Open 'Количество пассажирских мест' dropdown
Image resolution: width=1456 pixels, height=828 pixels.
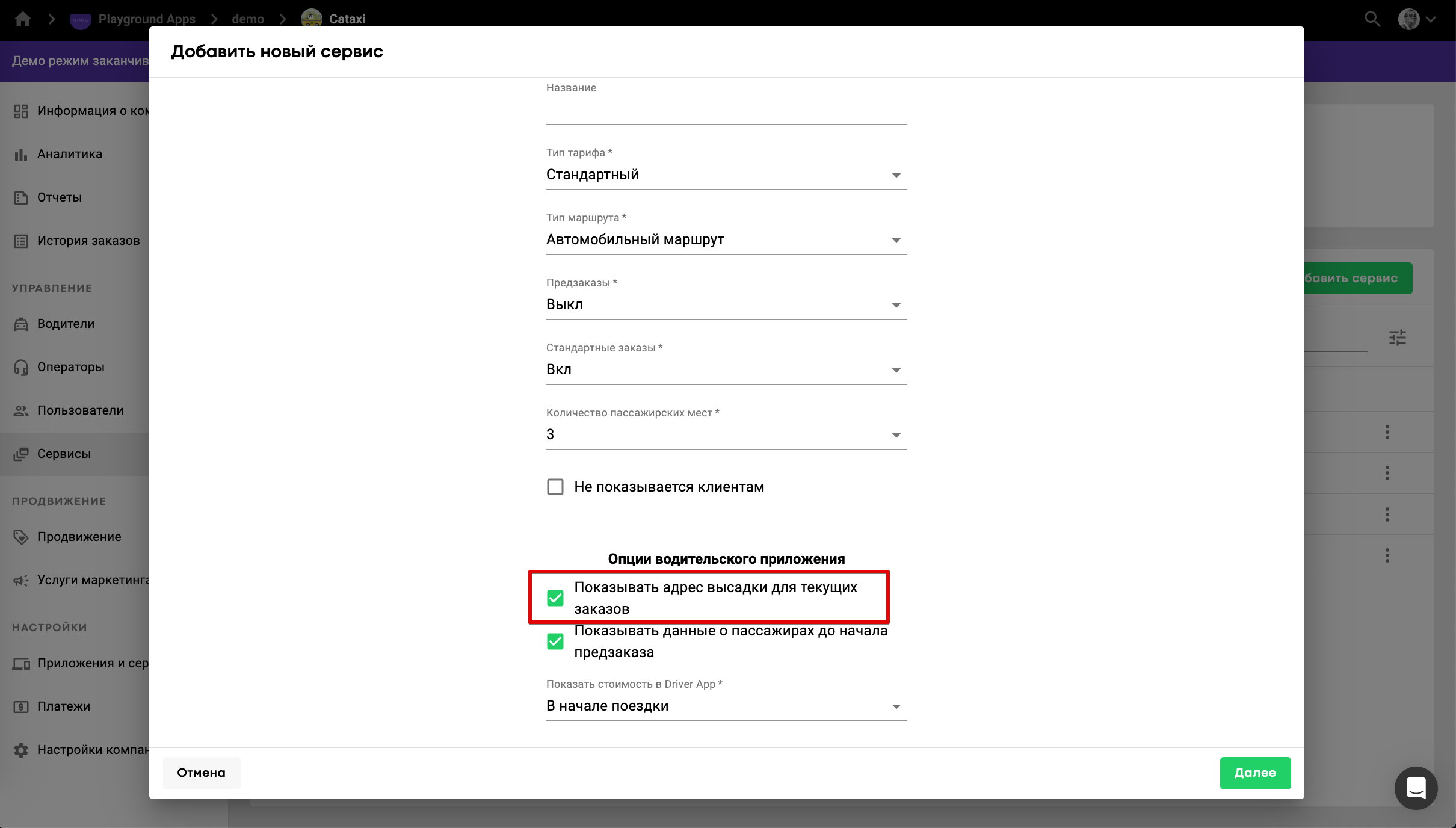click(726, 434)
